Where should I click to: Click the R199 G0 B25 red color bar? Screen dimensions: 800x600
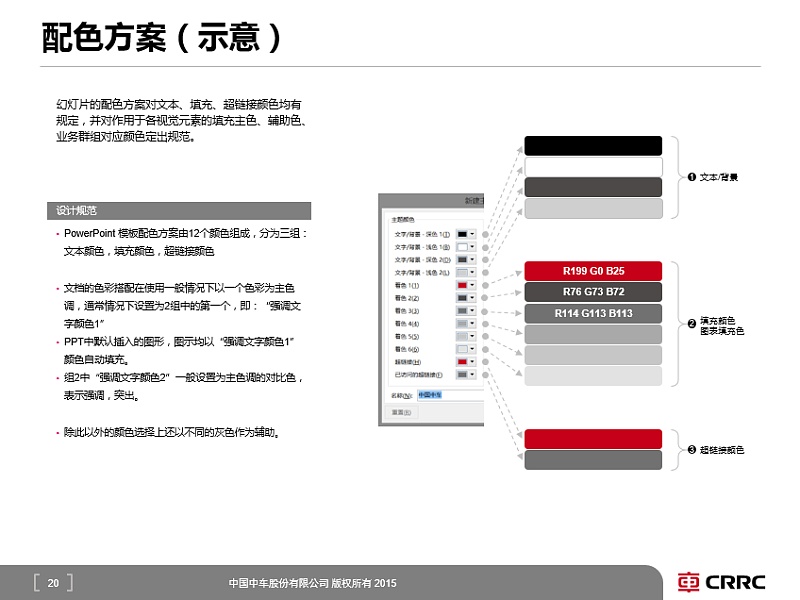pyautogui.click(x=594, y=270)
